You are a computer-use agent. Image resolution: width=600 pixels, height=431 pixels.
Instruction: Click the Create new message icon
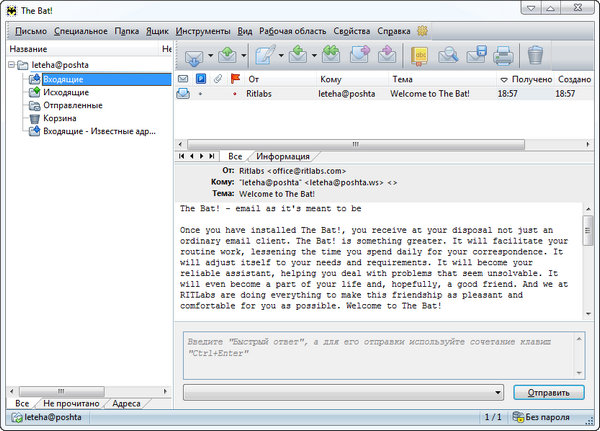click(x=264, y=56)
